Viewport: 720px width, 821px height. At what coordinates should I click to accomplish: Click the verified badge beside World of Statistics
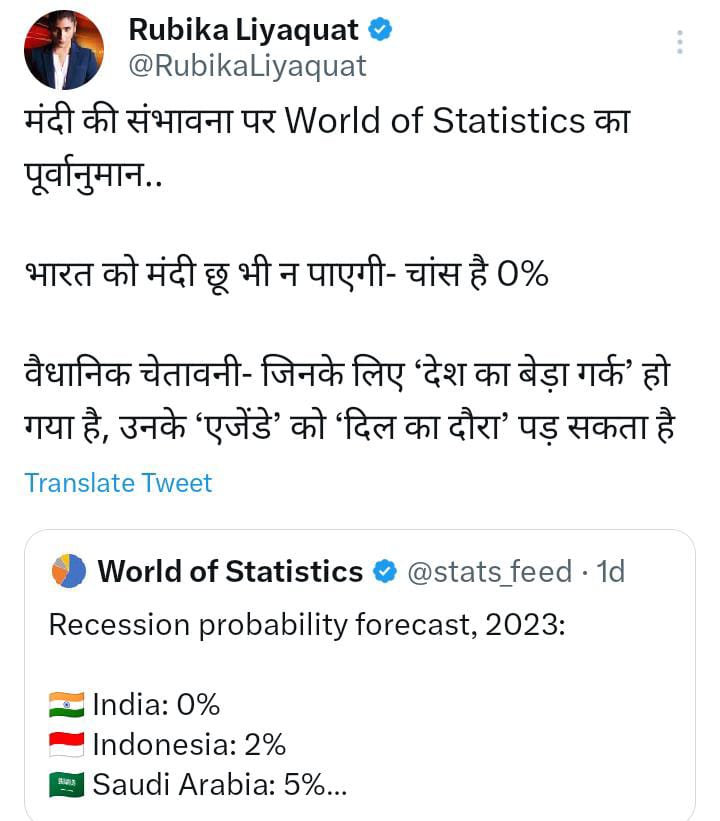coord(383,571)
